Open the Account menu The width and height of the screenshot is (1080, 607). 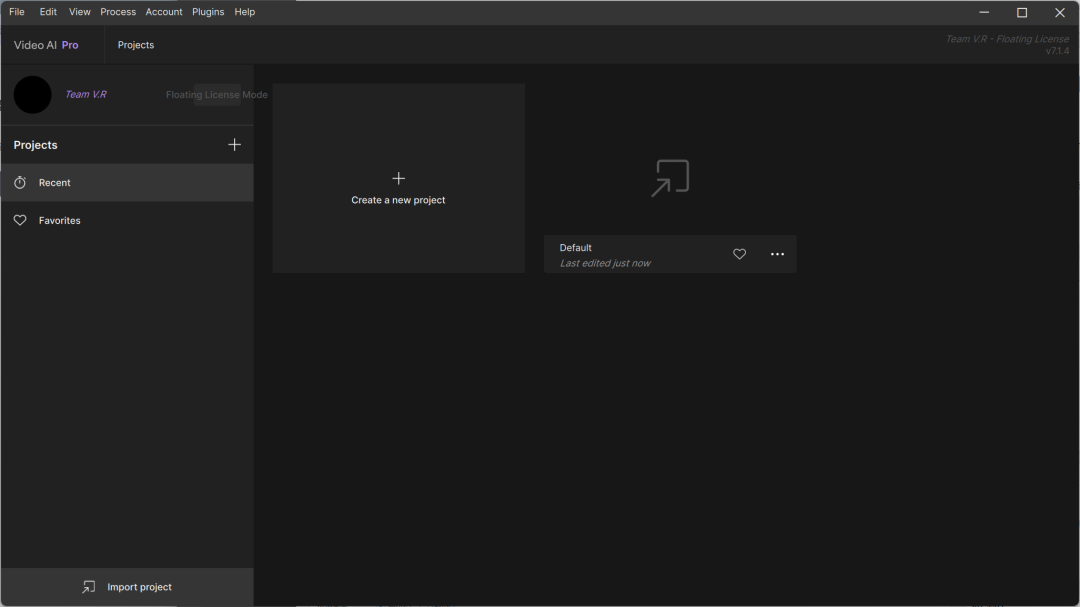(164, 12)
